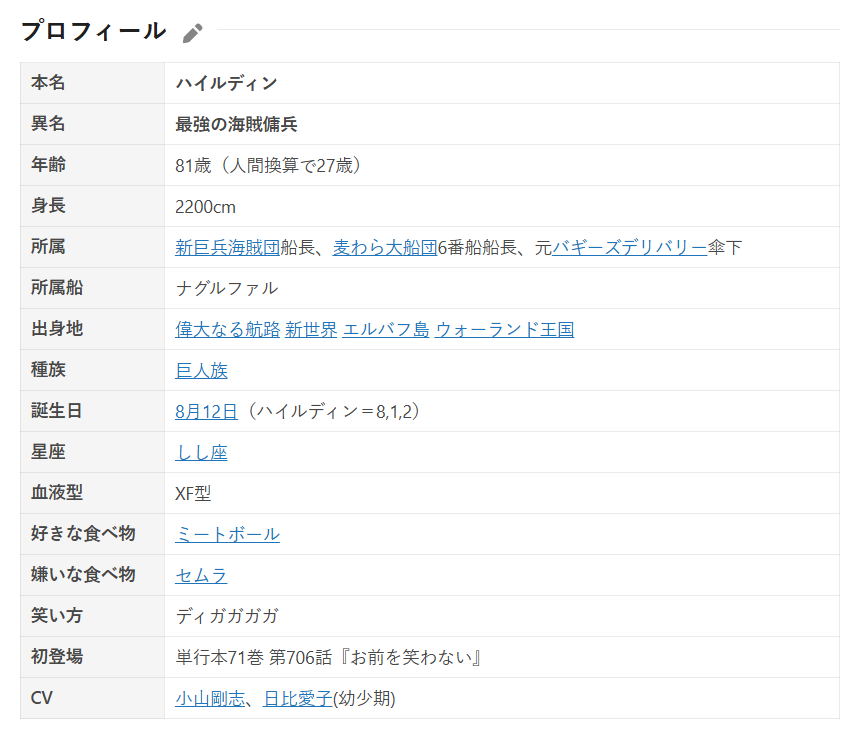This screenshot has height=733, width=851.
Task: Click the age value 81歳（人間換算で27歳）
Action: coord(268,165)
